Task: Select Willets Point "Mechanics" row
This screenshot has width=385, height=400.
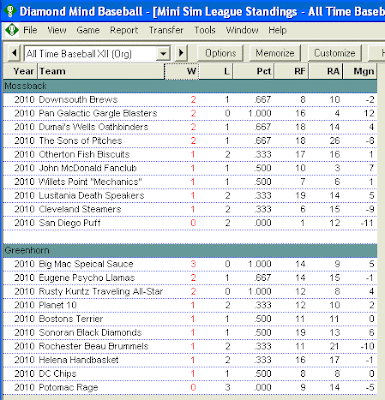Action: [190, 182]
